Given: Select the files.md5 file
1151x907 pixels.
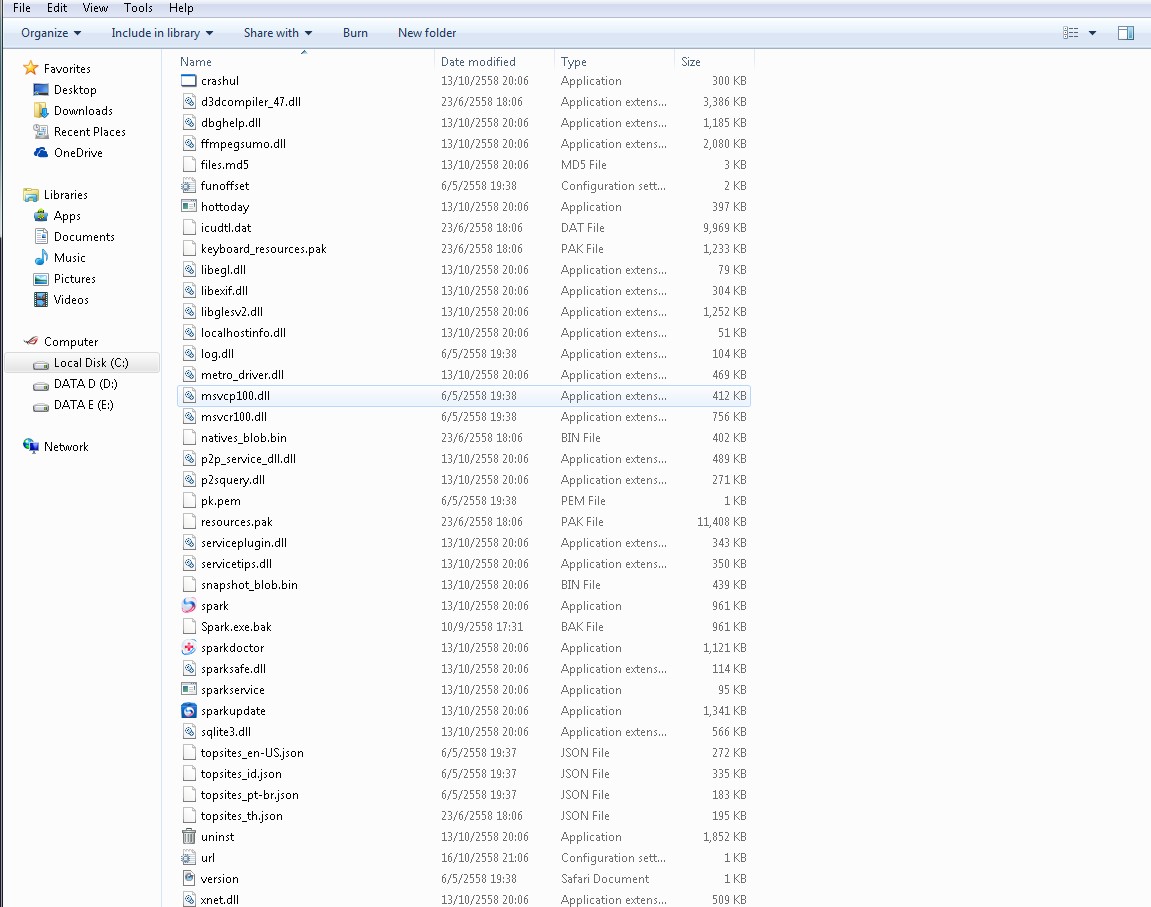Looking at the screenshot, I should coord(463,165).
